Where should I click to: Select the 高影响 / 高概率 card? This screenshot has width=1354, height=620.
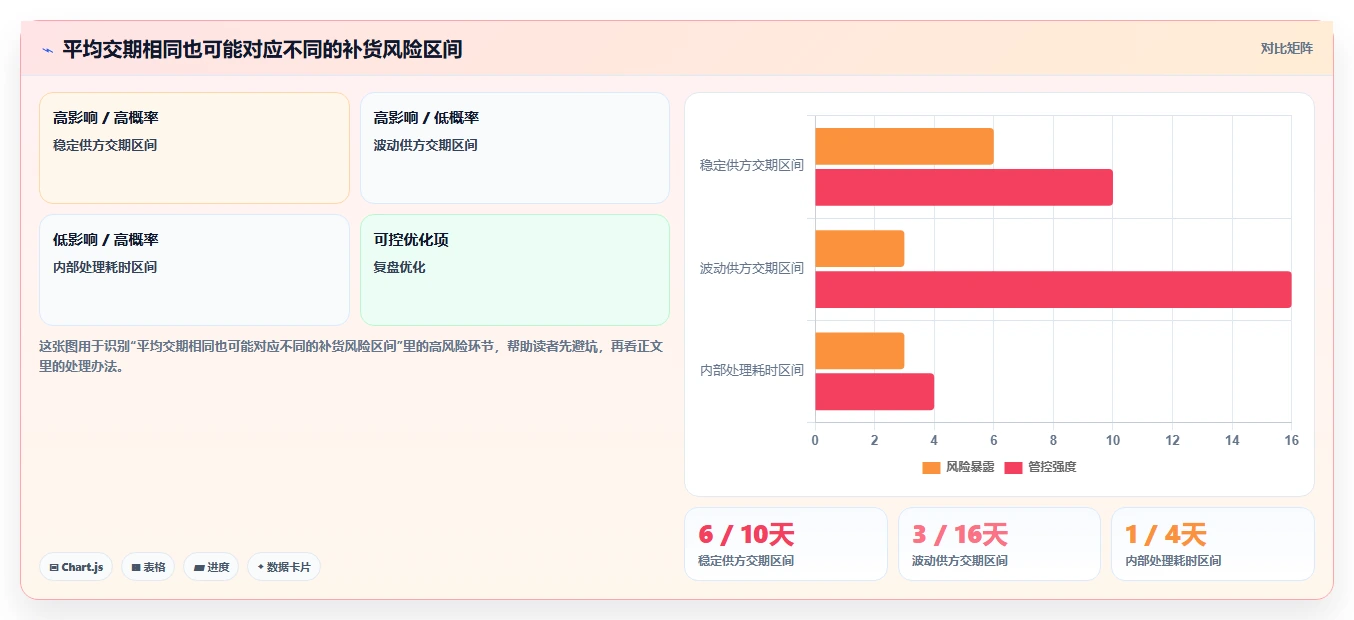click(x=194, y=148)
